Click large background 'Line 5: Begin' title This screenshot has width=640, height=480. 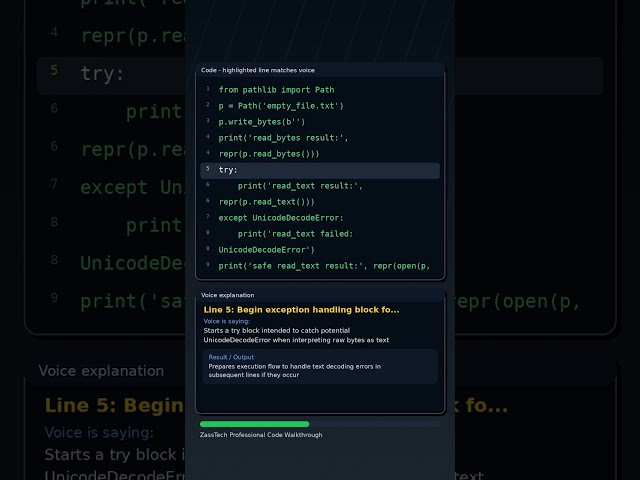(x=115, y=405)
